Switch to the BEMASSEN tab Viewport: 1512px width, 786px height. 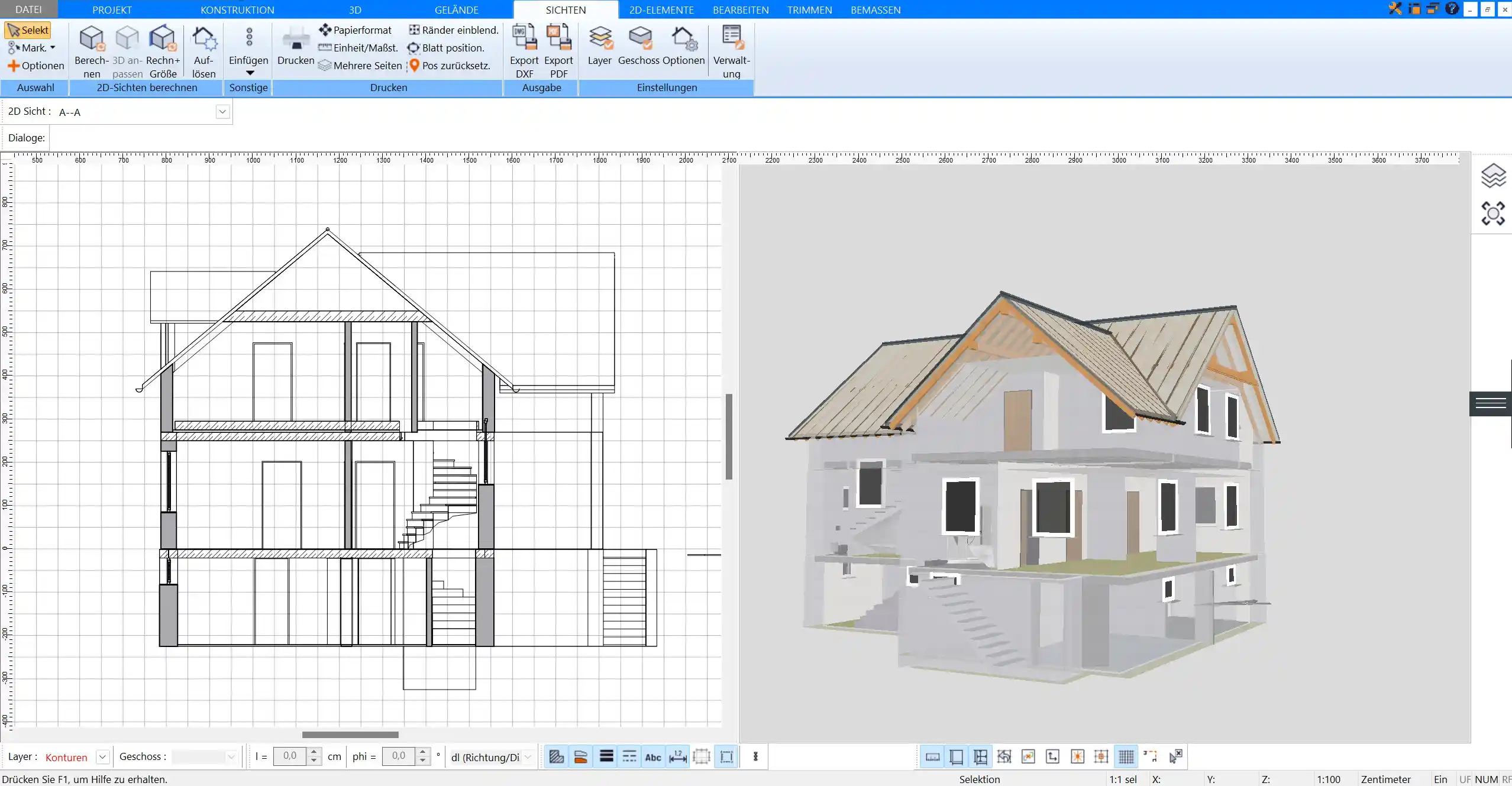coord(875,9)
